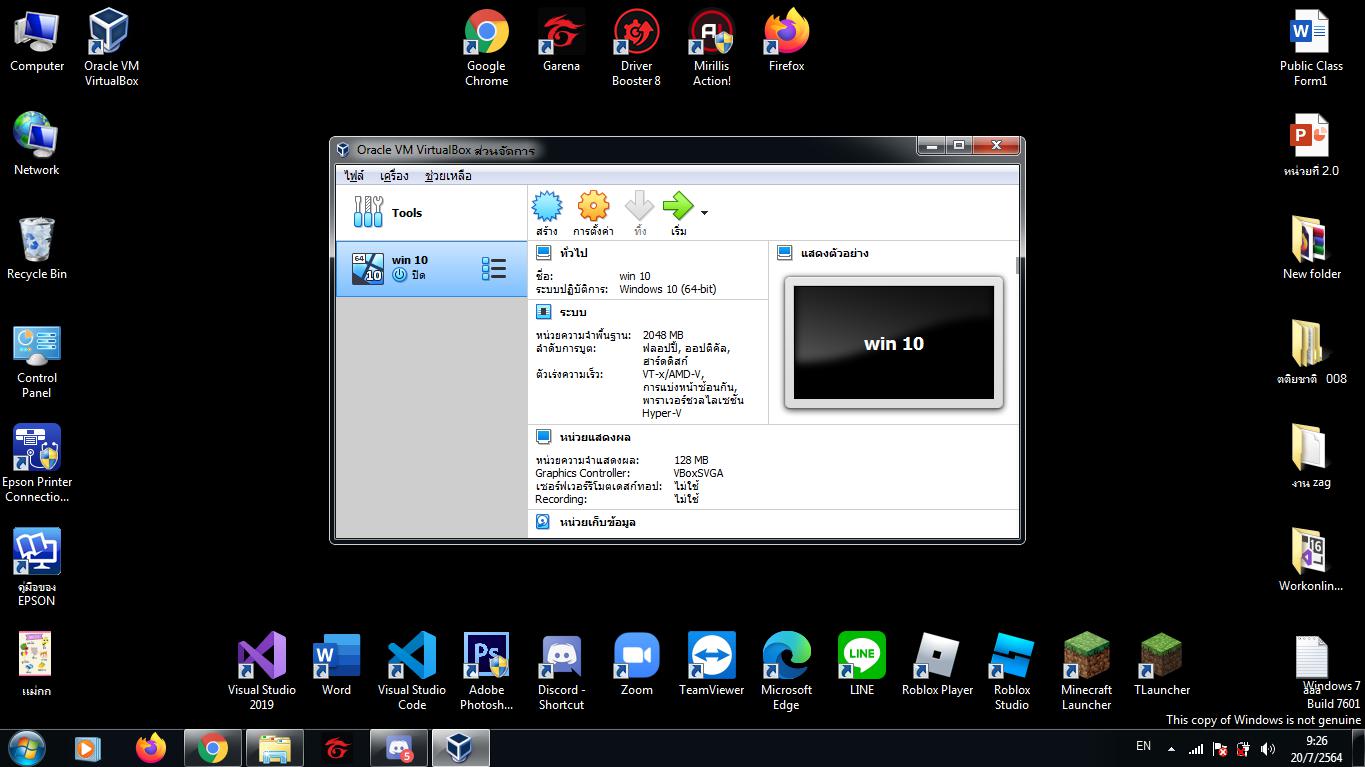The image size is (1365, 767).
Task: Open LINE desktop shortcut
Action: 862,665
